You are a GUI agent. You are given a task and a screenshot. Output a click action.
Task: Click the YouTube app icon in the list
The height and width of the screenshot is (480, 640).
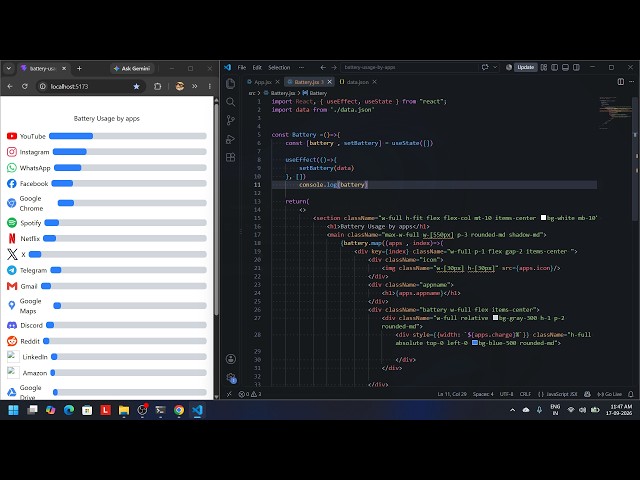click(x=12, y=136)
